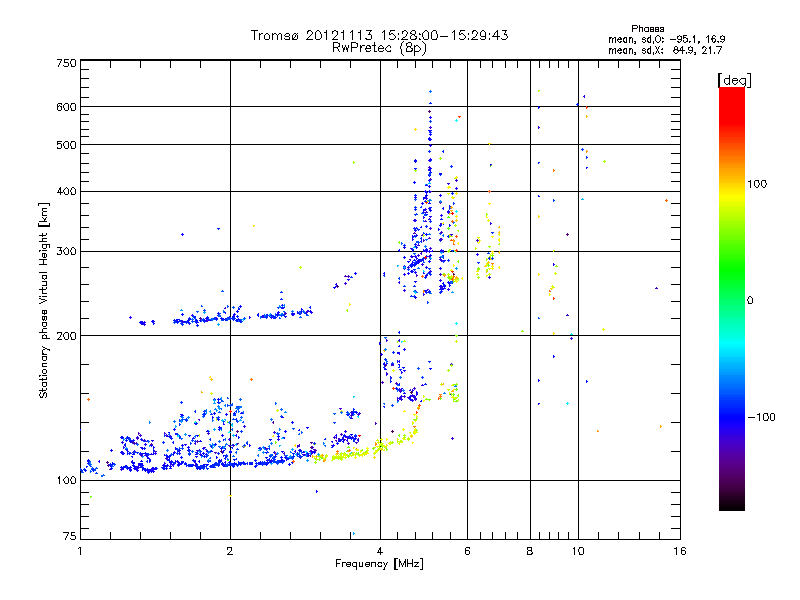The width and height of the screenshot is (800, 600).
Task: Click the y-axis tick label '75'
Action: 70,536
